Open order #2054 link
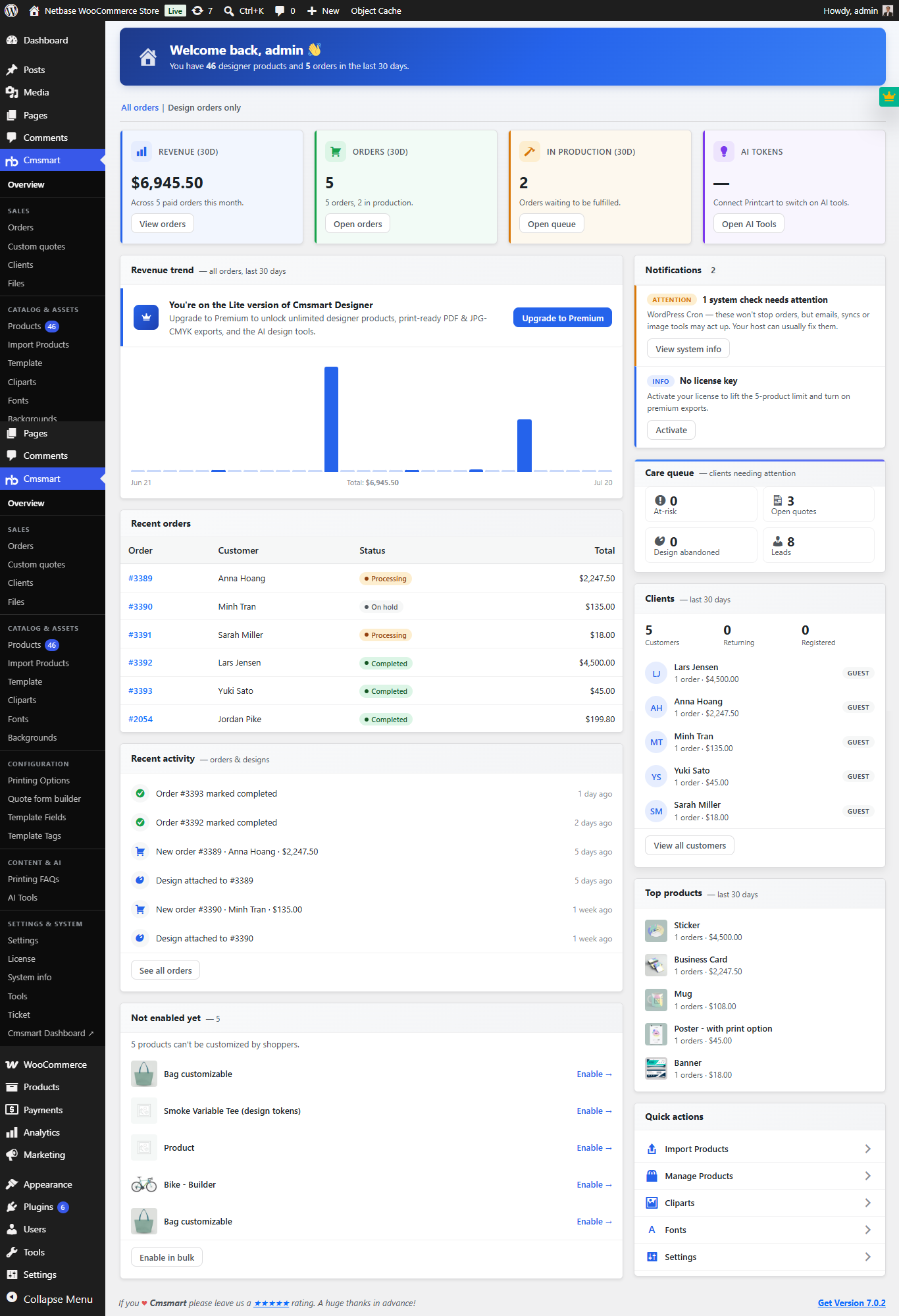Image resolution: width=899 pixels, height=1316 pixels. pyautogui.click(x=140, y=719)
